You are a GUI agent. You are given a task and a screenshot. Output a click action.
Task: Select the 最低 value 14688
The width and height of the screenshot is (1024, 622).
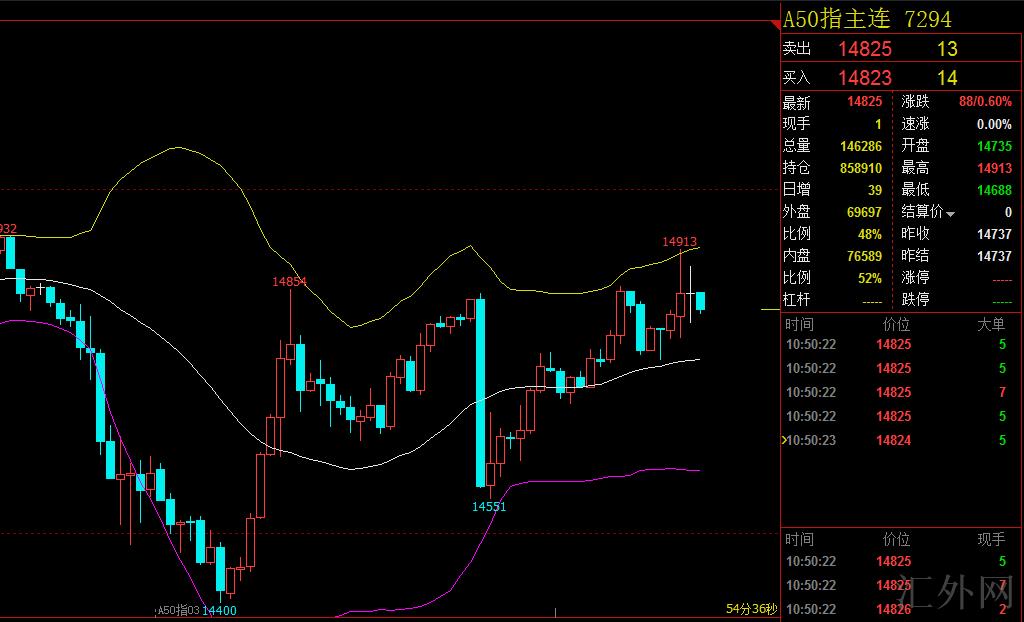coord(994,190)
